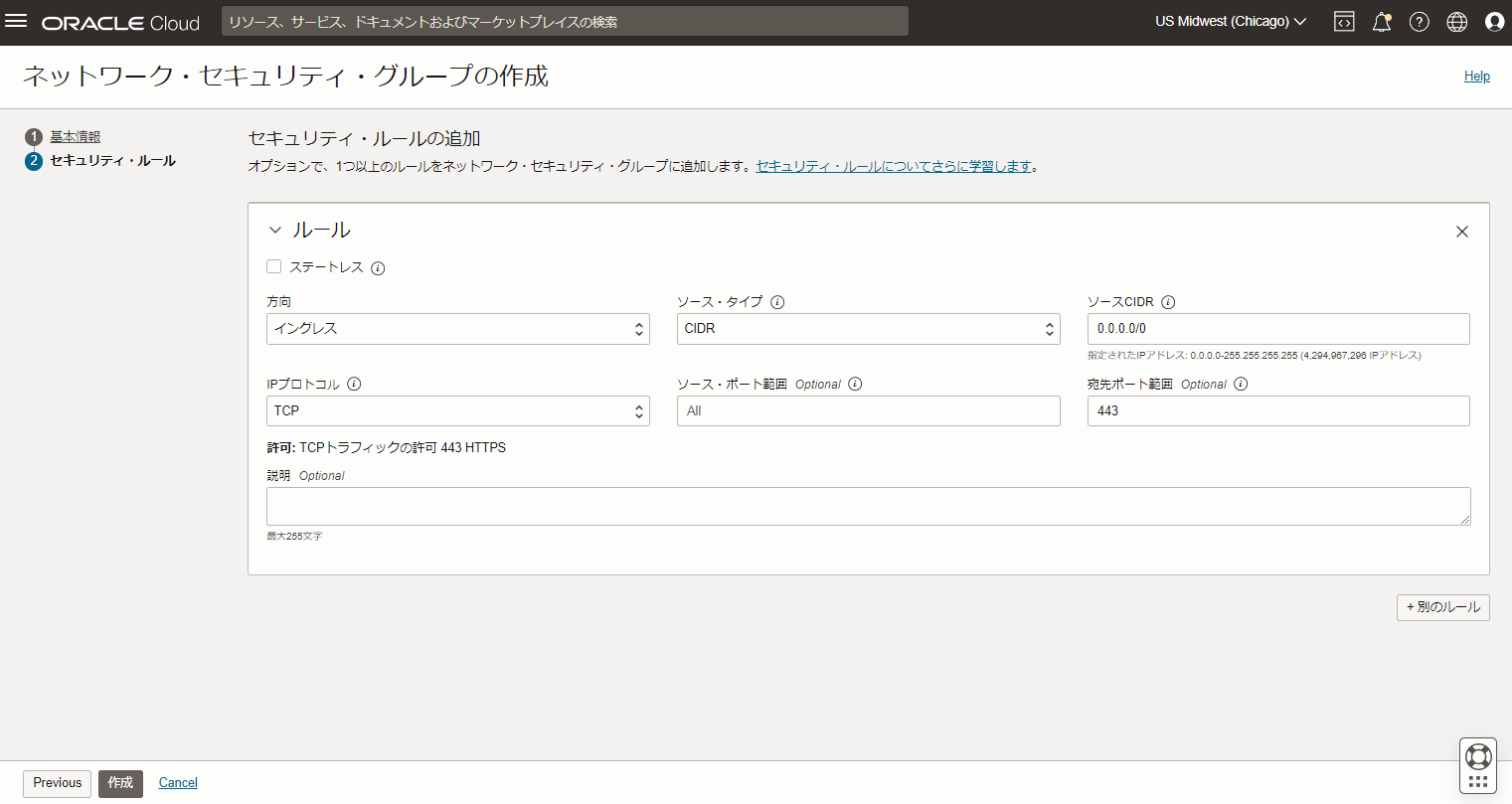Show info for ステートレス option

[x=378, y=268]
